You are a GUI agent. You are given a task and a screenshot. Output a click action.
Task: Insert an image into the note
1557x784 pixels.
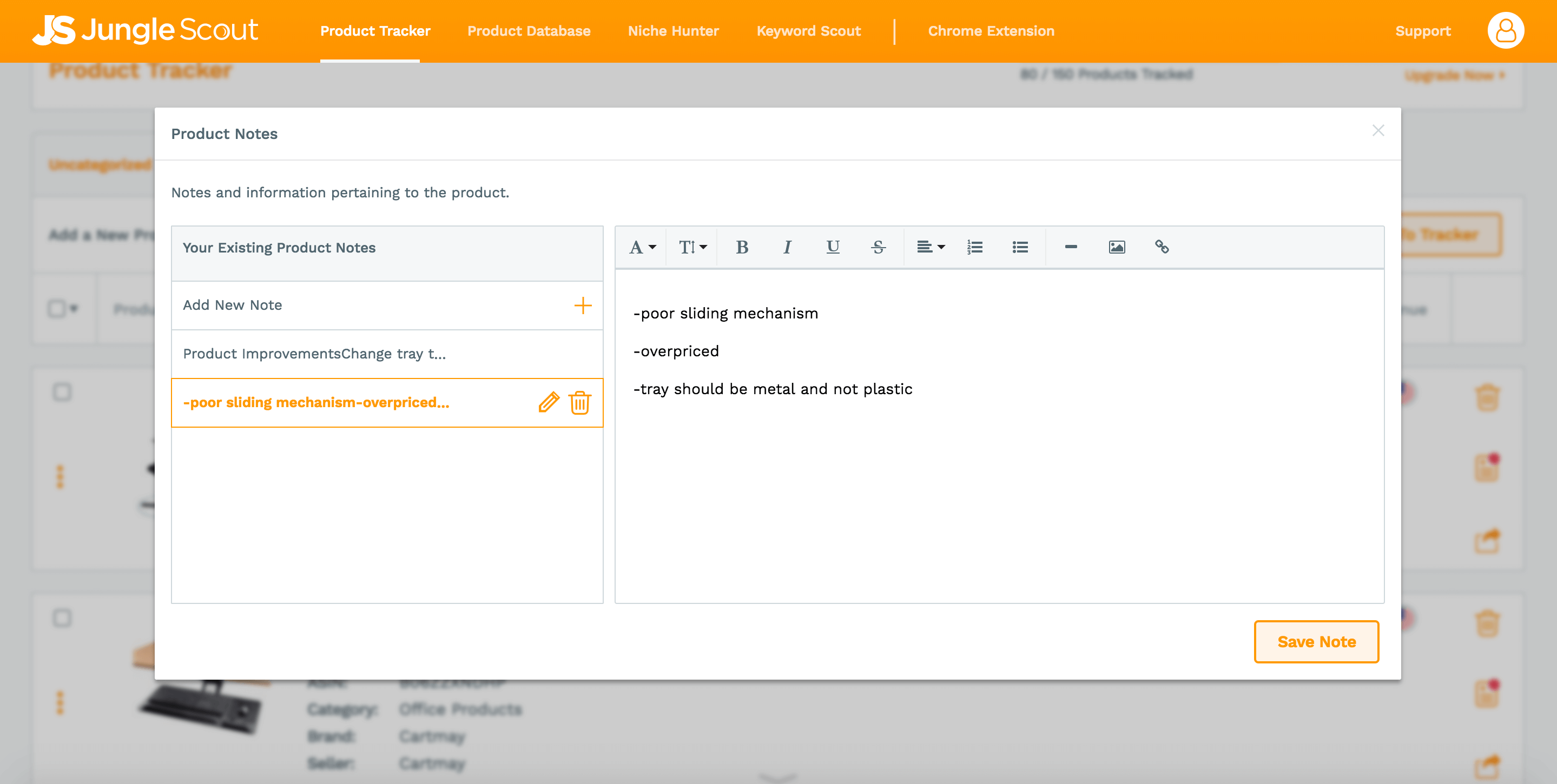click(1117, 247)
